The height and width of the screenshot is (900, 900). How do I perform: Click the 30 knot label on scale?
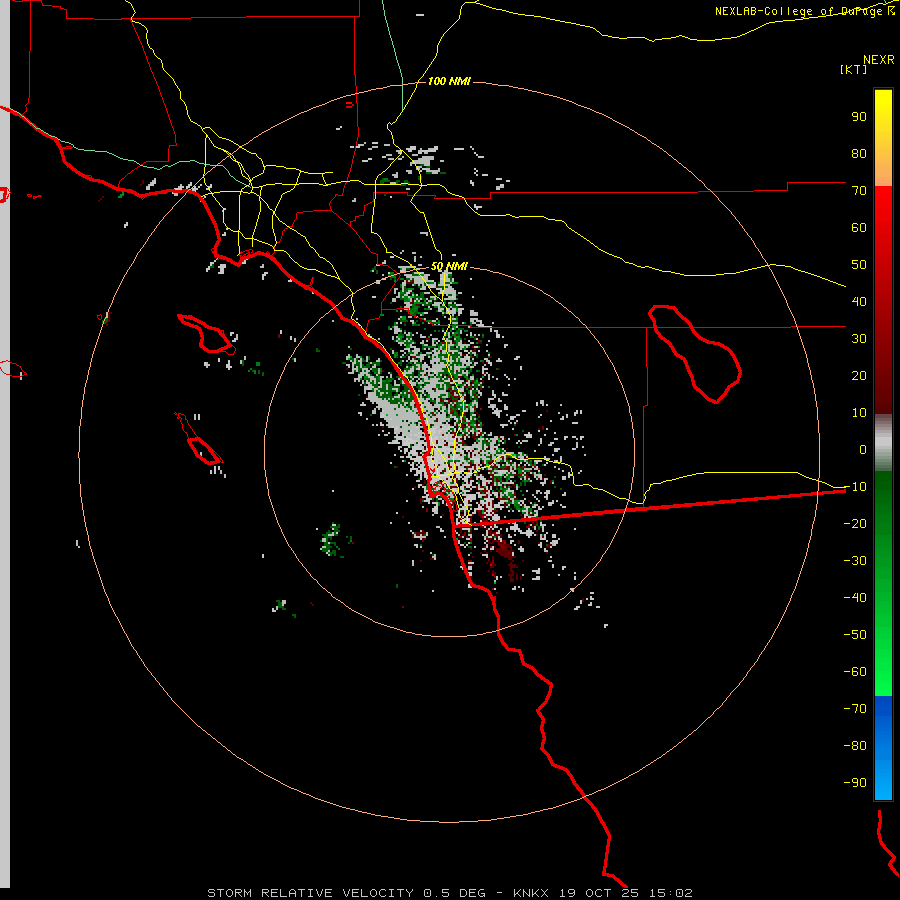[x=859, y=339]
